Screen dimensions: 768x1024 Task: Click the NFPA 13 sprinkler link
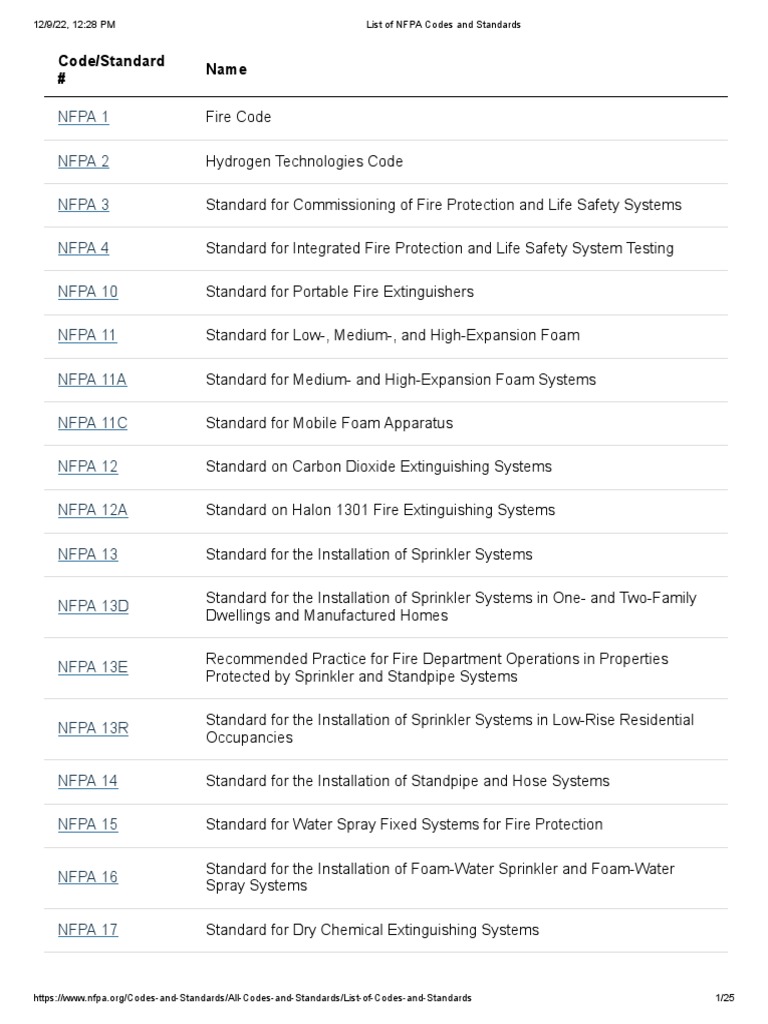pyautogui.click(x=87, y=554)
